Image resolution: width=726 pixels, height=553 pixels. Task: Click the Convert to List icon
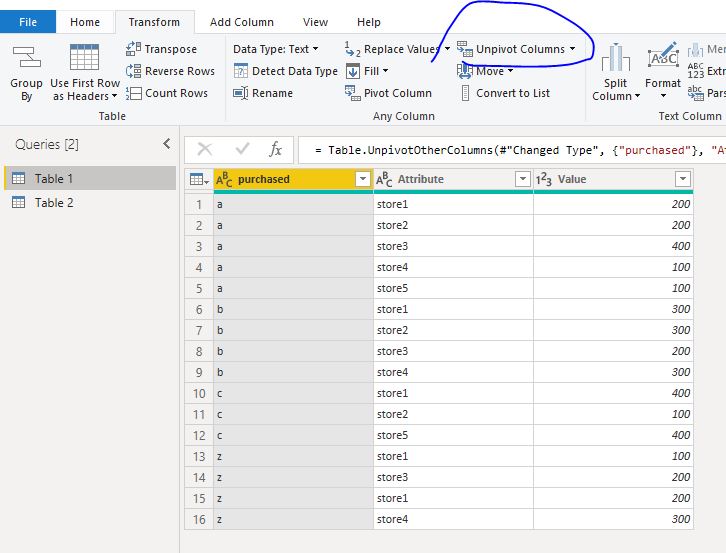click(x=465, y=93)
